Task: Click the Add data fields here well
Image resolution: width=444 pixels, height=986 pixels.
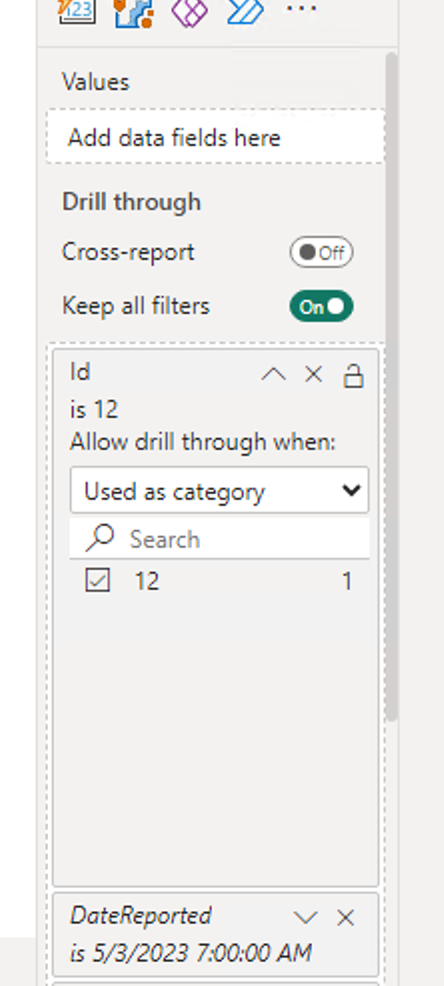Action: pos(216,137)
